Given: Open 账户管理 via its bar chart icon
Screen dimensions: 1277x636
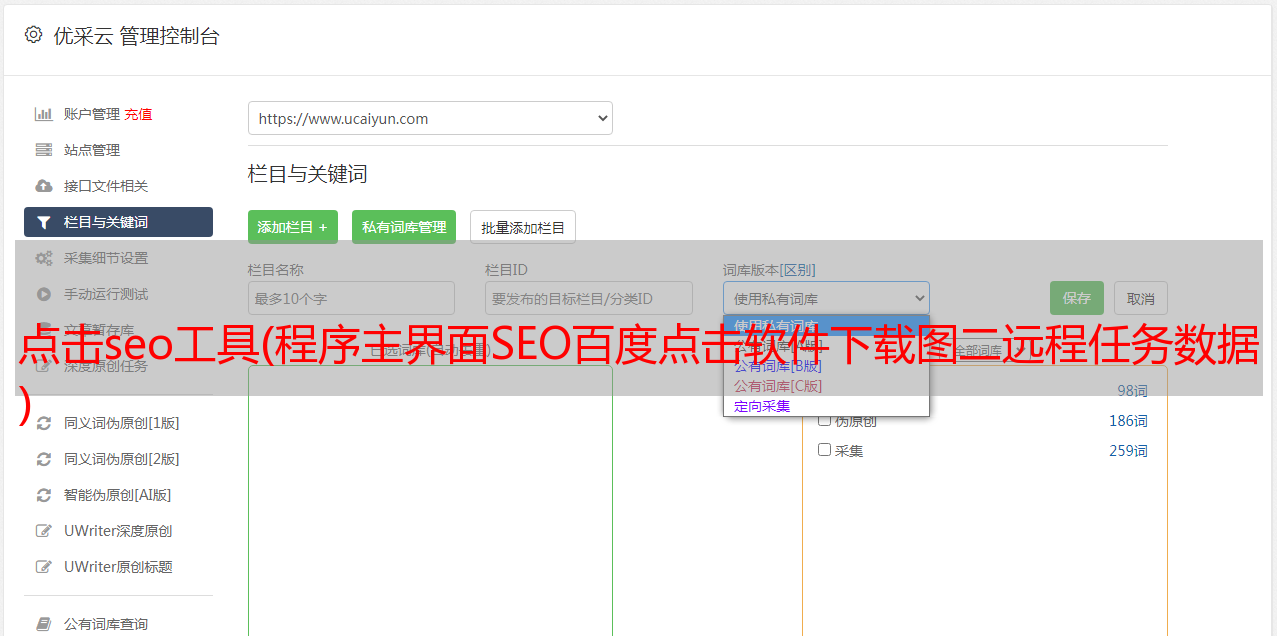Looking at the screenshot, I should point(43,114).
